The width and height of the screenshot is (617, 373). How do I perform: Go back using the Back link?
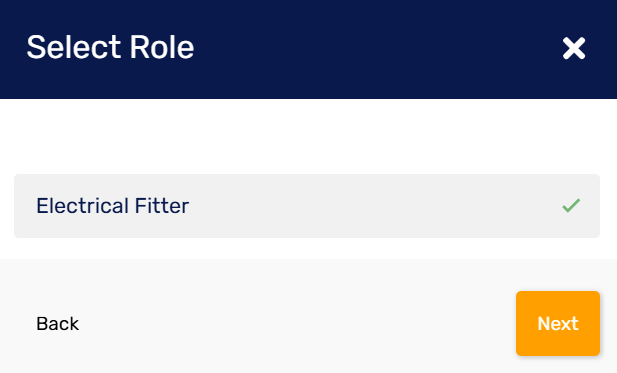click(57, 324)
